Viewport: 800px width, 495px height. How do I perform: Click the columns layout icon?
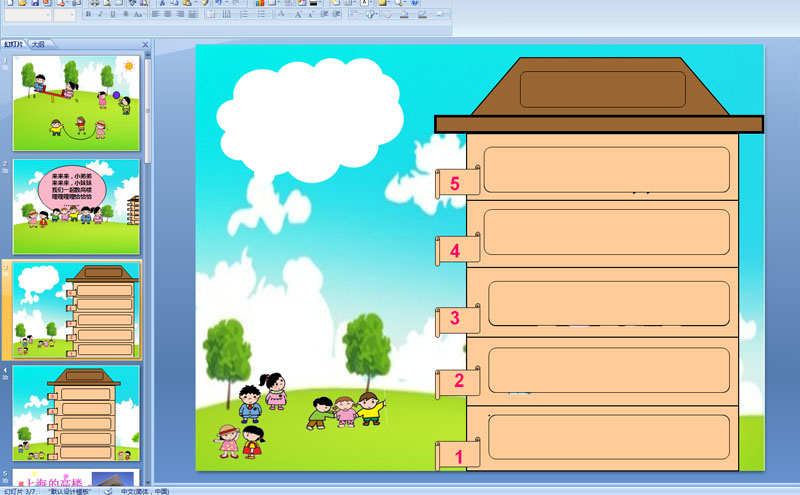(227, 14)
